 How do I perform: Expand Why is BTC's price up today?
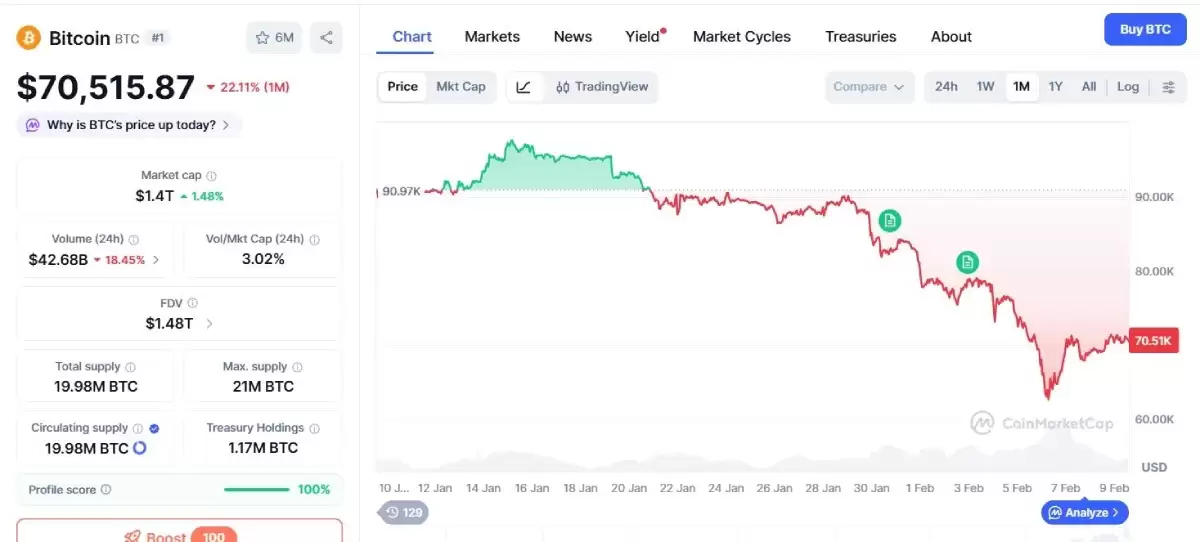[x=130, y=125]
